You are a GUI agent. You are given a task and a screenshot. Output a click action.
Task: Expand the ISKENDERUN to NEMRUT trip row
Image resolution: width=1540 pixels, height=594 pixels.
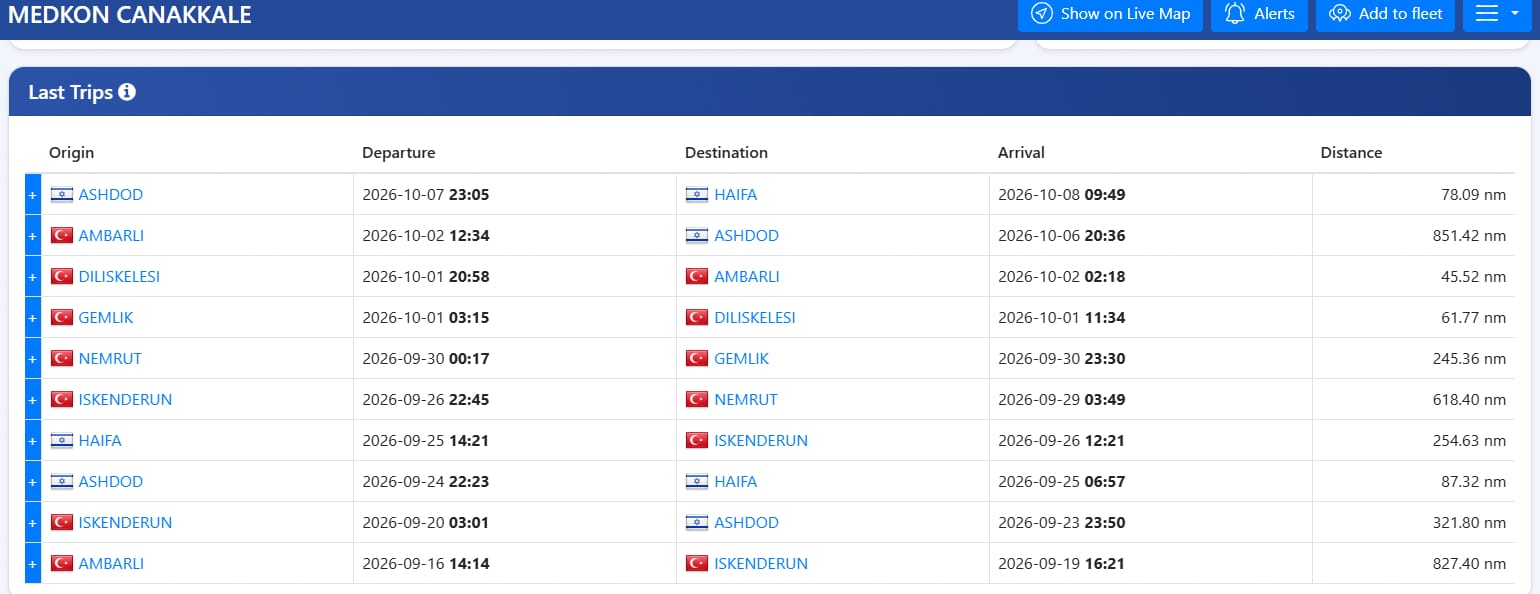tap(32, 400)
